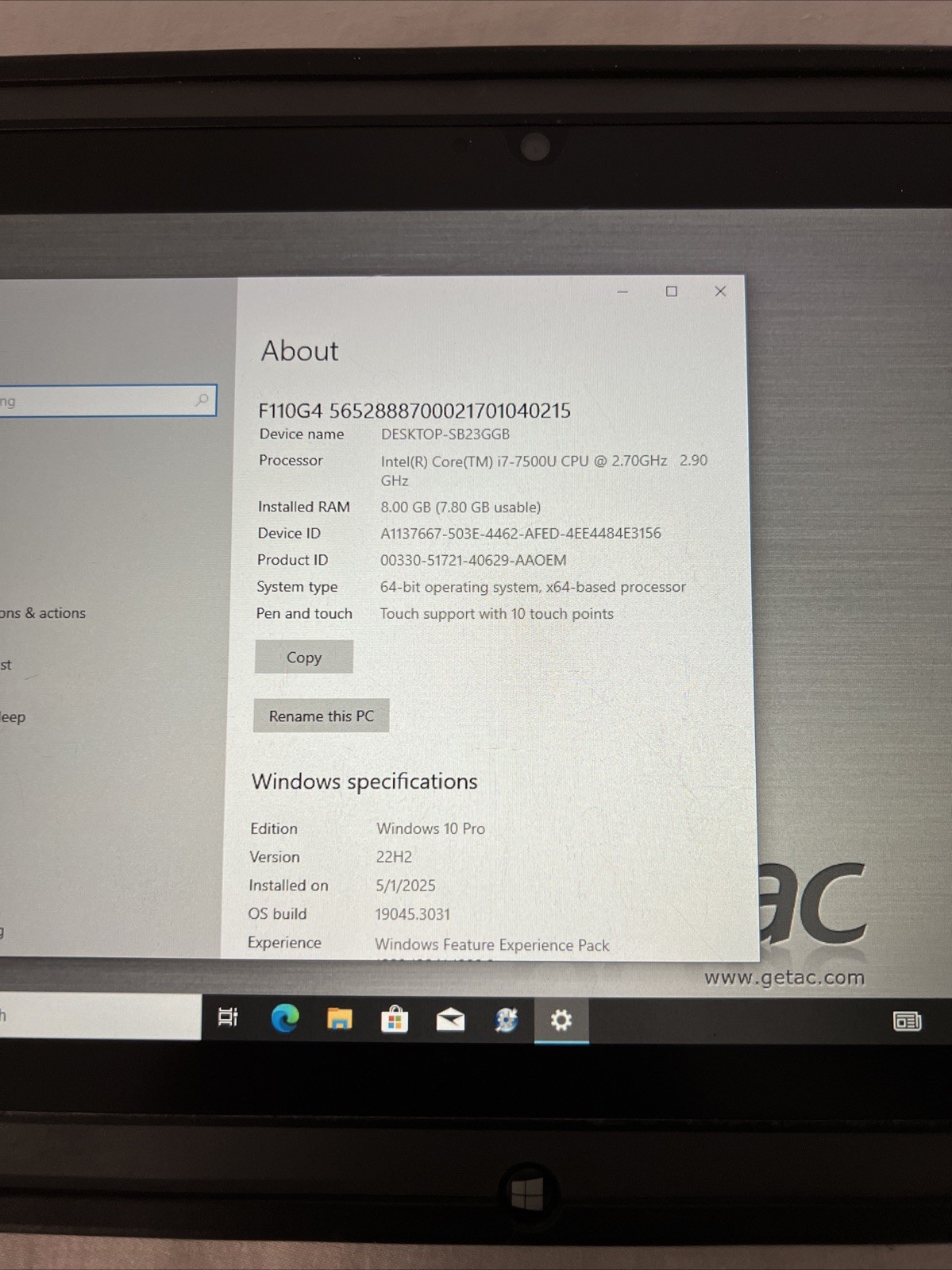Image resolution: width=952 pixels, height=1270 pixels.
Task: Select the 8.00 GB installed RAM value
Action: (461, 507)
